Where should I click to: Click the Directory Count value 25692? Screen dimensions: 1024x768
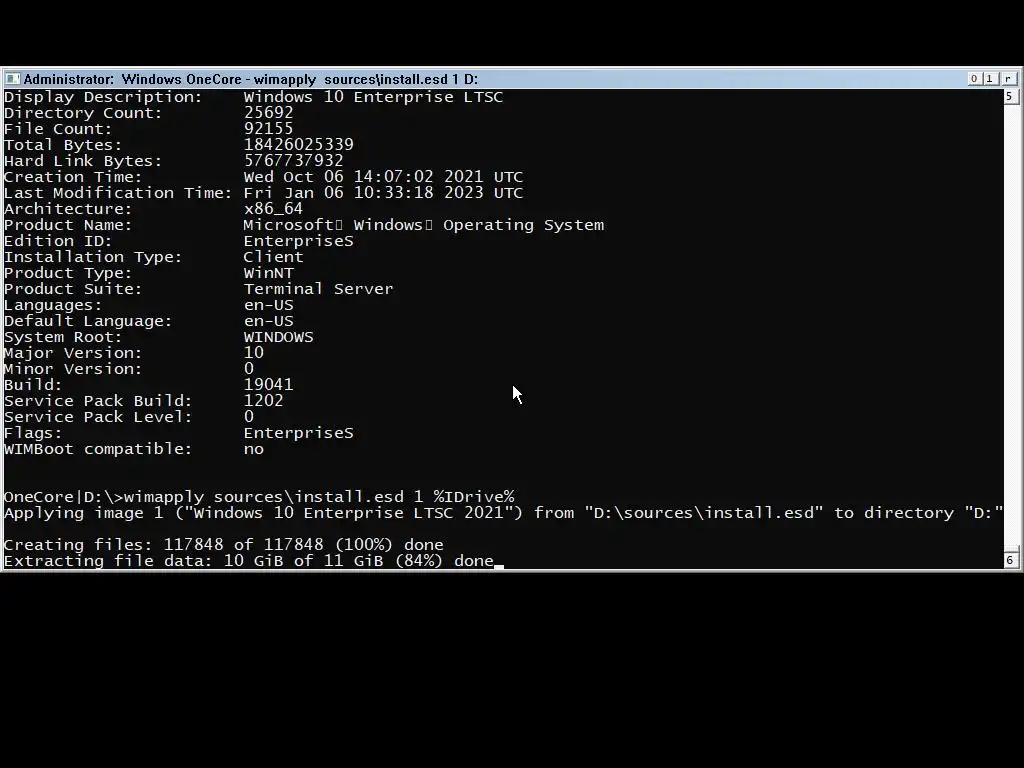coord(268,113)
